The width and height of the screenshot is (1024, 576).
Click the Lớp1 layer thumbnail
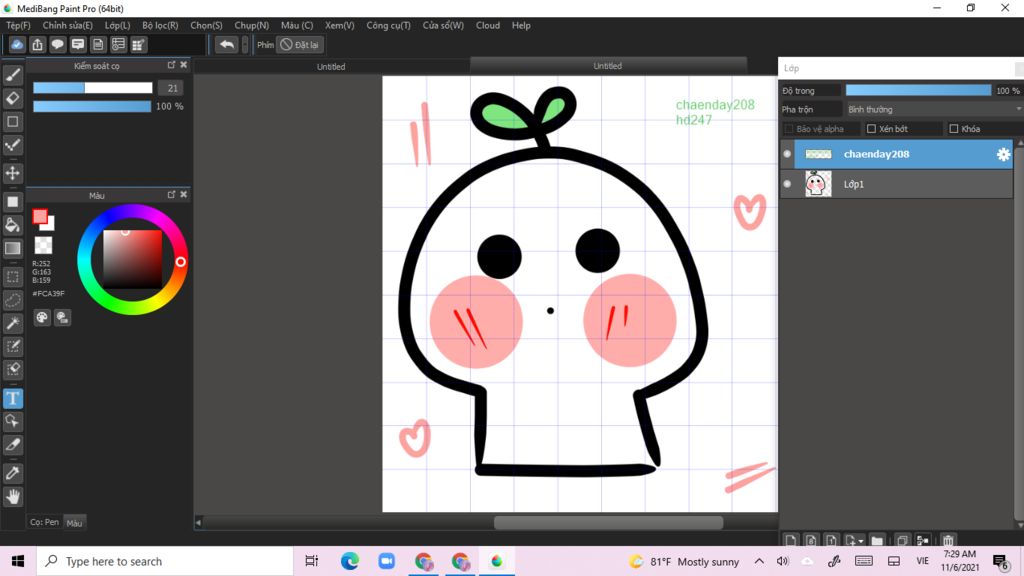(818, 184)
